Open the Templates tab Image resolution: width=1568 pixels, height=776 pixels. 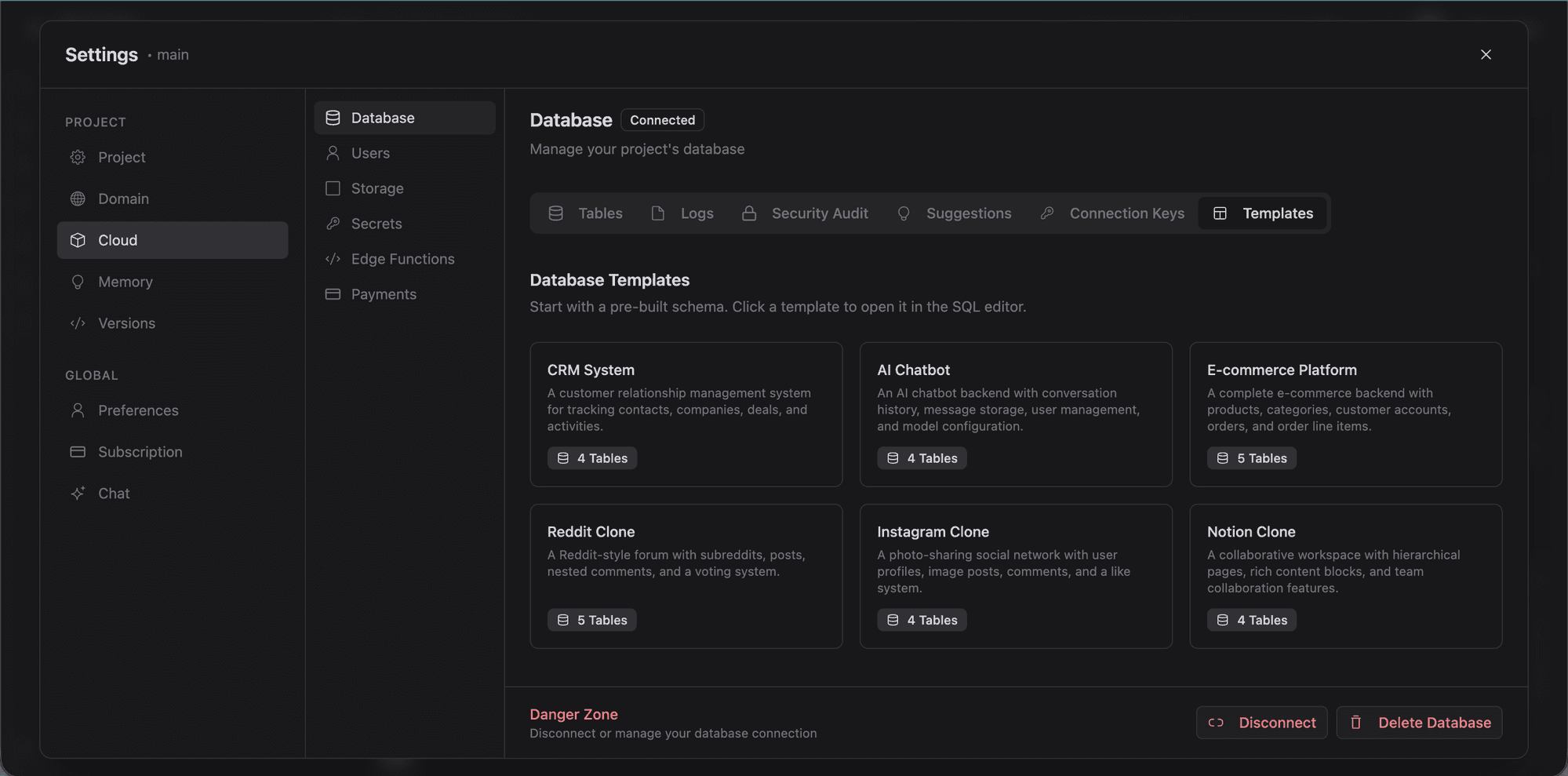1262,213
